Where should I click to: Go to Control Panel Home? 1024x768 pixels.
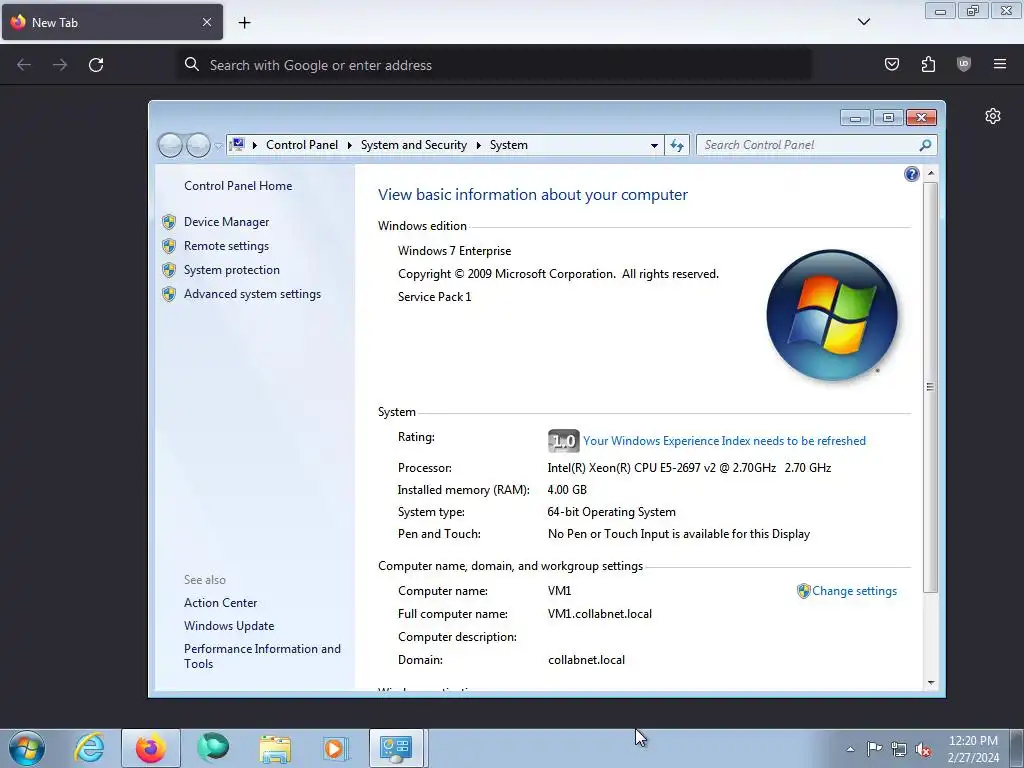point(238,186)
